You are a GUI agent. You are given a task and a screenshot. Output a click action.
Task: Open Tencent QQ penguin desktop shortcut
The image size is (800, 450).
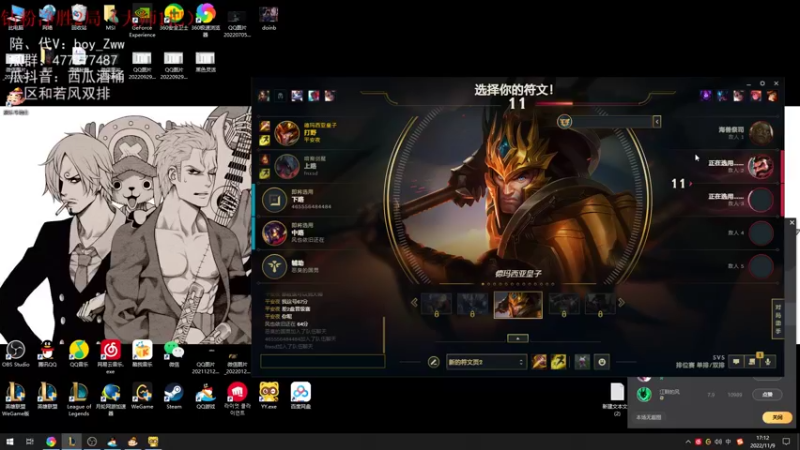47,354
